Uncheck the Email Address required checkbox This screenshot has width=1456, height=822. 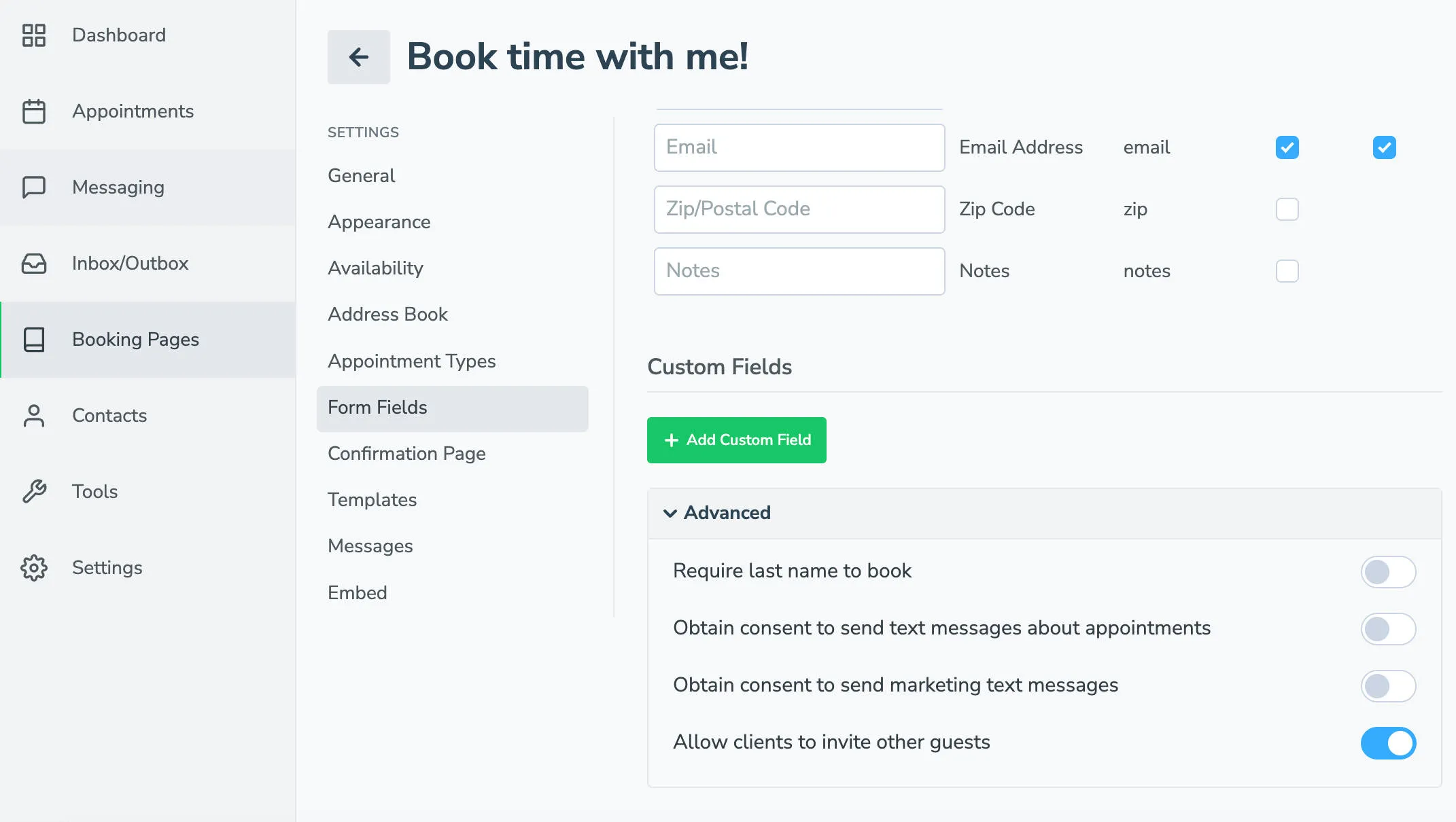pyautogui.click(x=1384, y=147)
